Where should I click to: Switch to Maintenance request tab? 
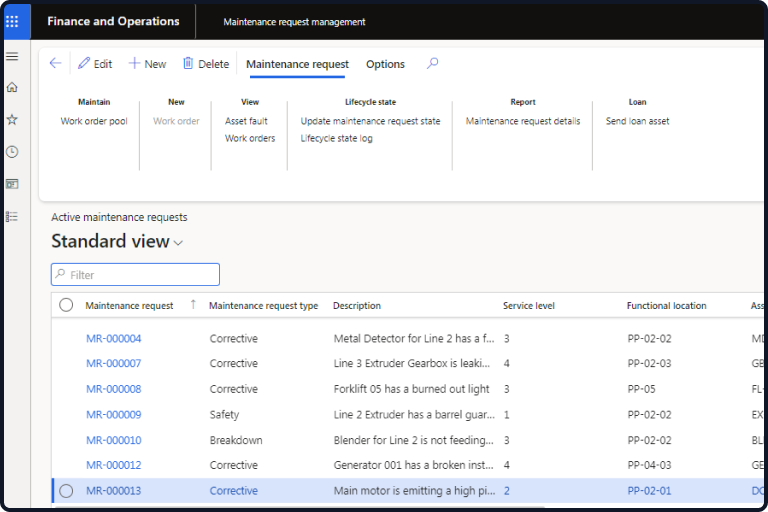(297, 64)
